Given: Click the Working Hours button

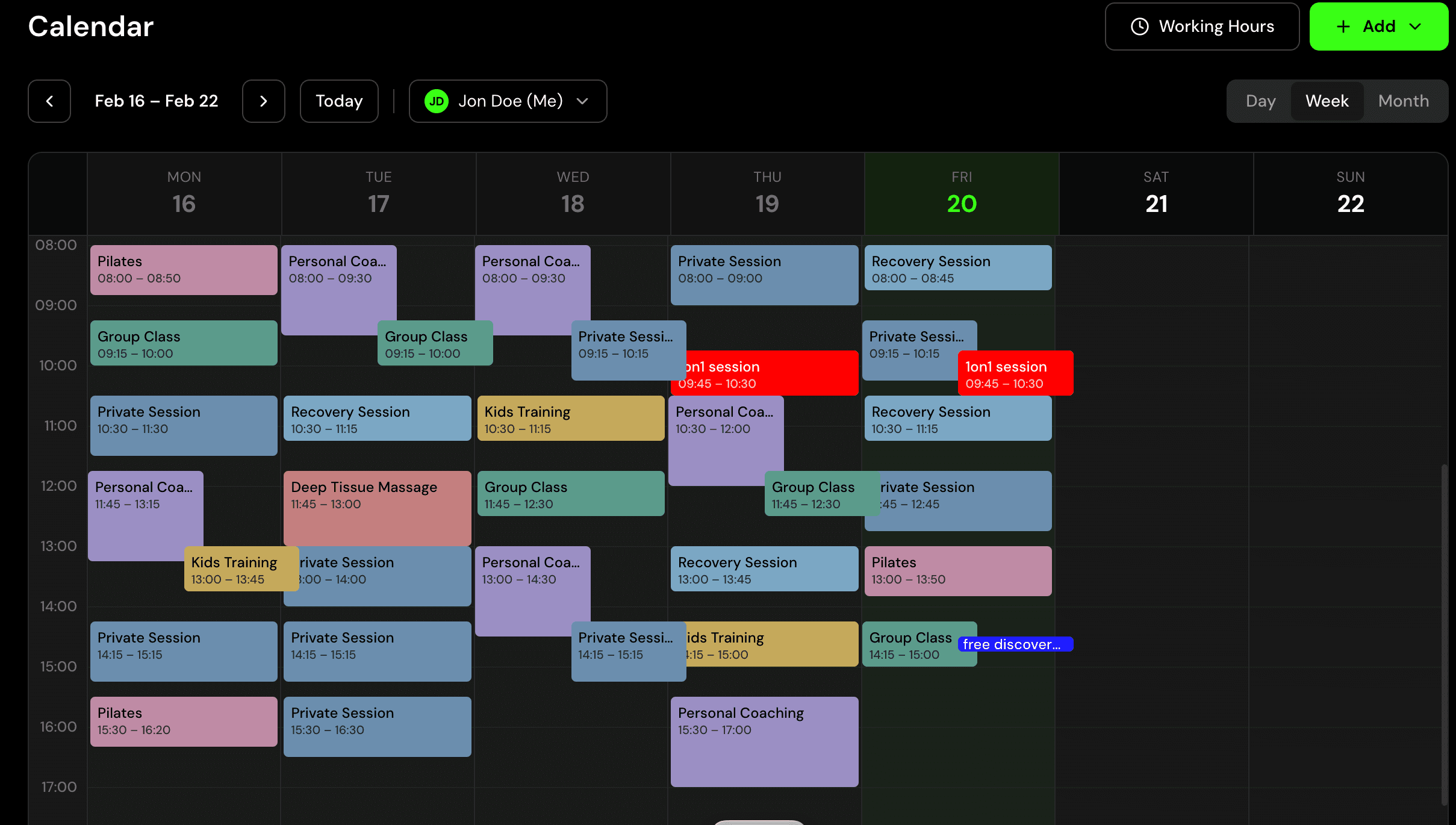Looking at the screenshot, I should point(1201,26).
